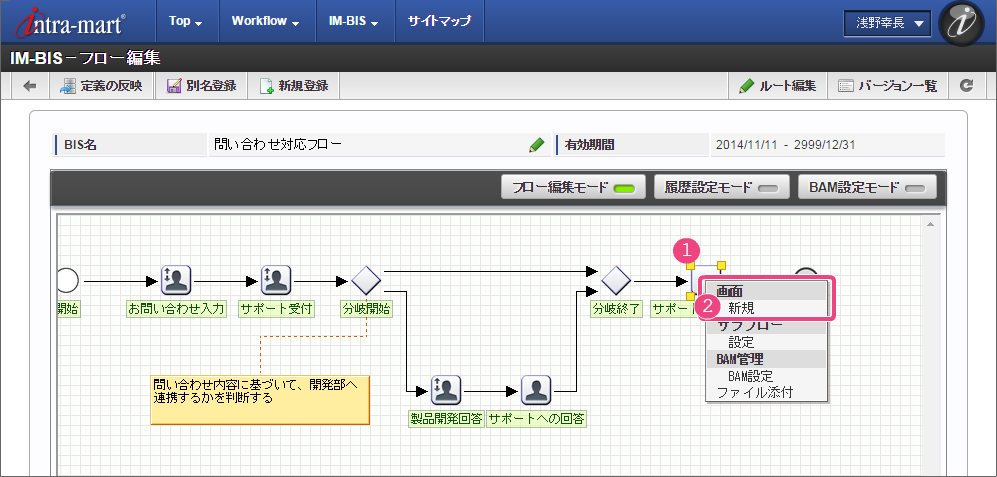Click the サポート受付 label
This screenshot has width=997, height=477.
276,310
